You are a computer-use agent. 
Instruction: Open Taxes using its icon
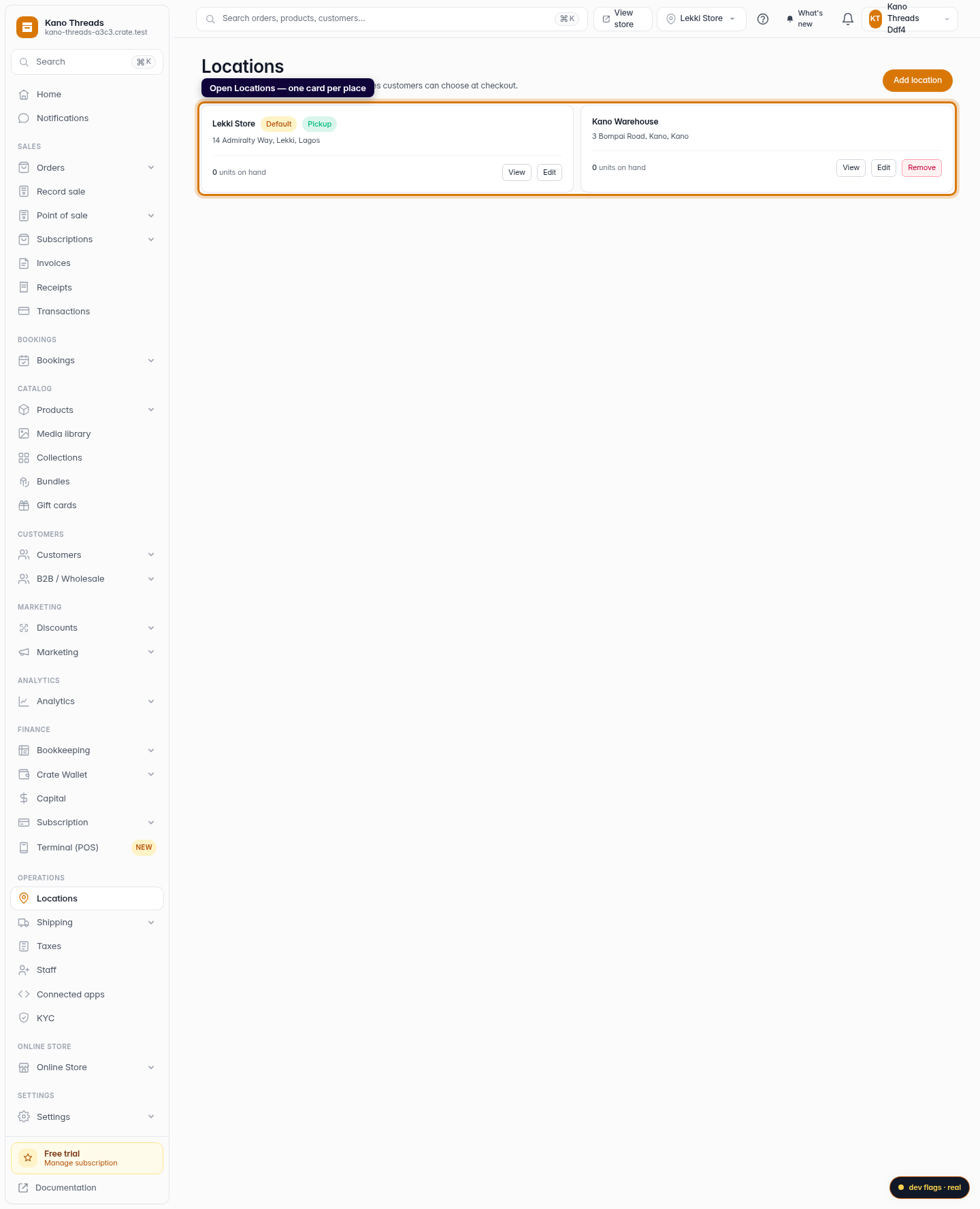24,946
